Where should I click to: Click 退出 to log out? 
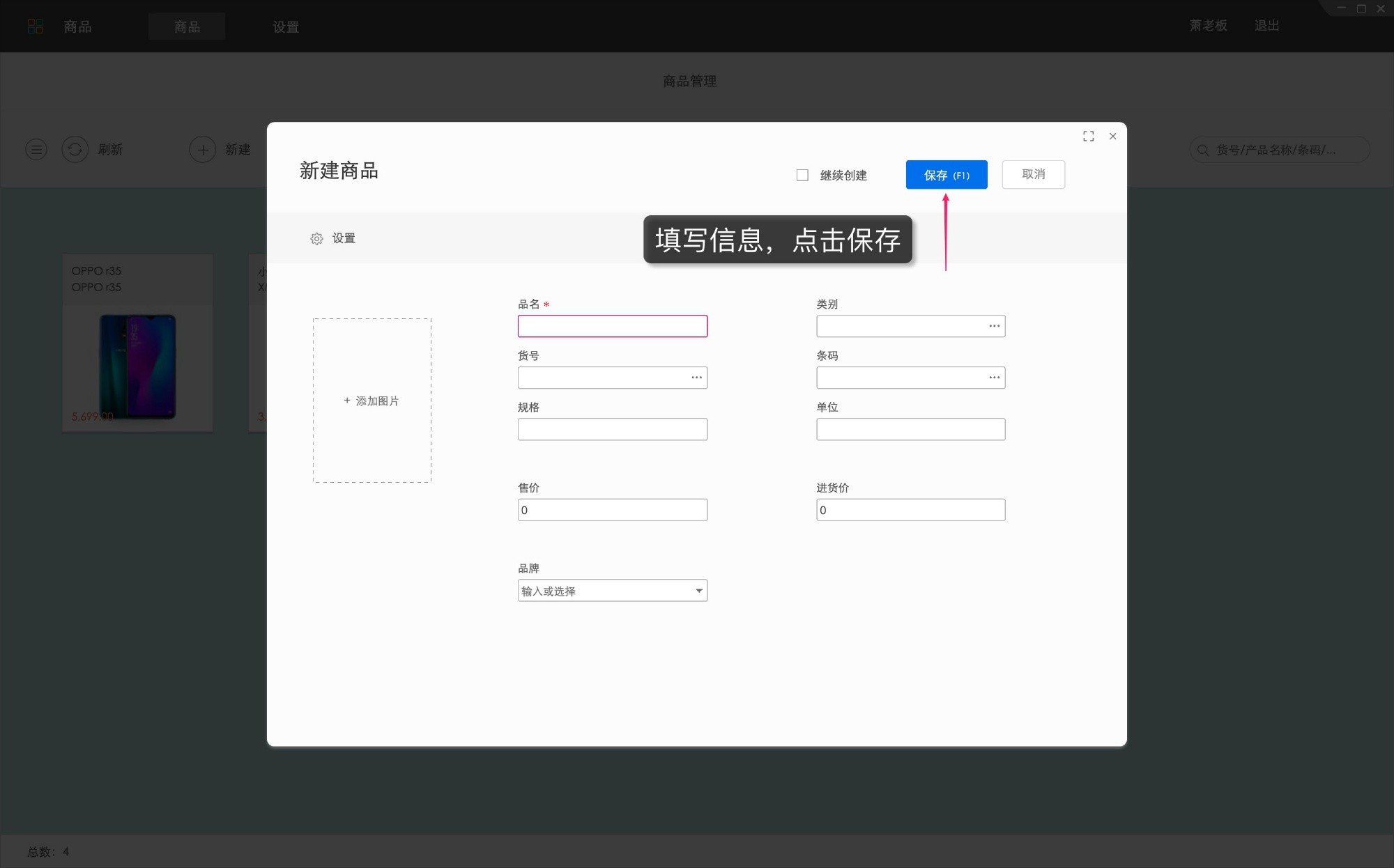tap(1266, 26)
